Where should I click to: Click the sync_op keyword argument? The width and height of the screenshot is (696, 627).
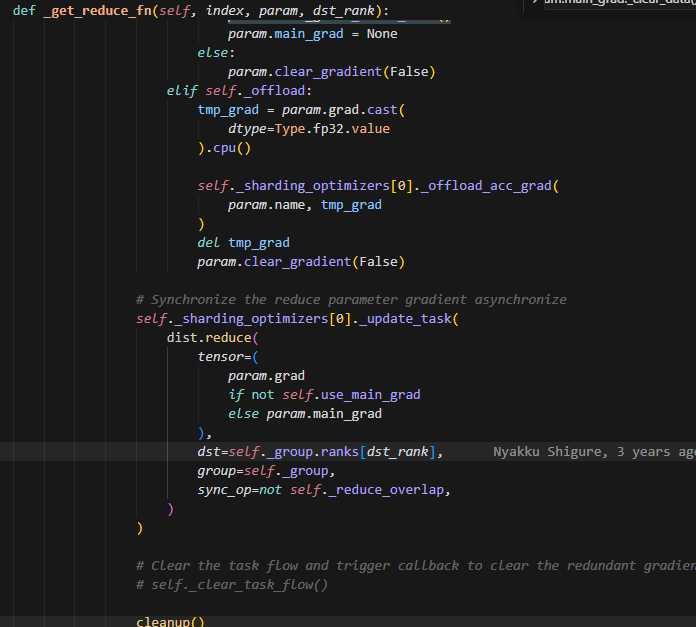click(224, 490)
